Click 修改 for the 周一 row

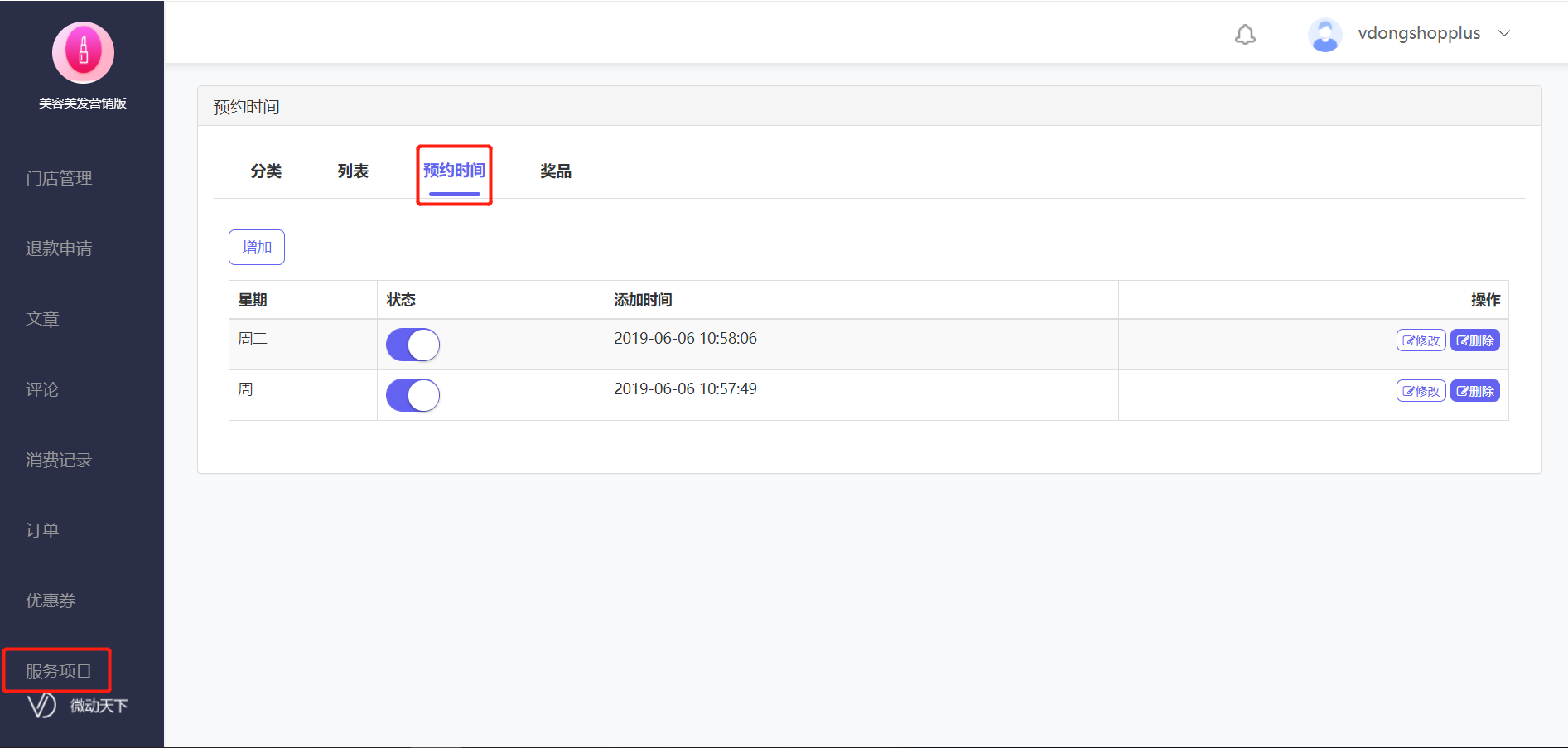point(1421,391)
